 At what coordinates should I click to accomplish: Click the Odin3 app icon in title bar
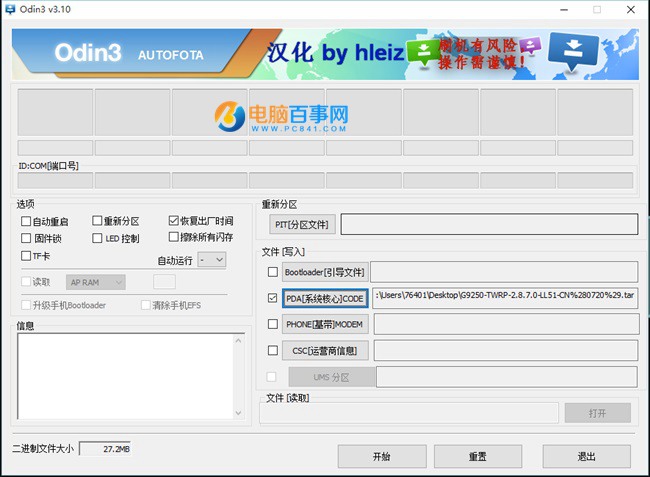point(11,10)
